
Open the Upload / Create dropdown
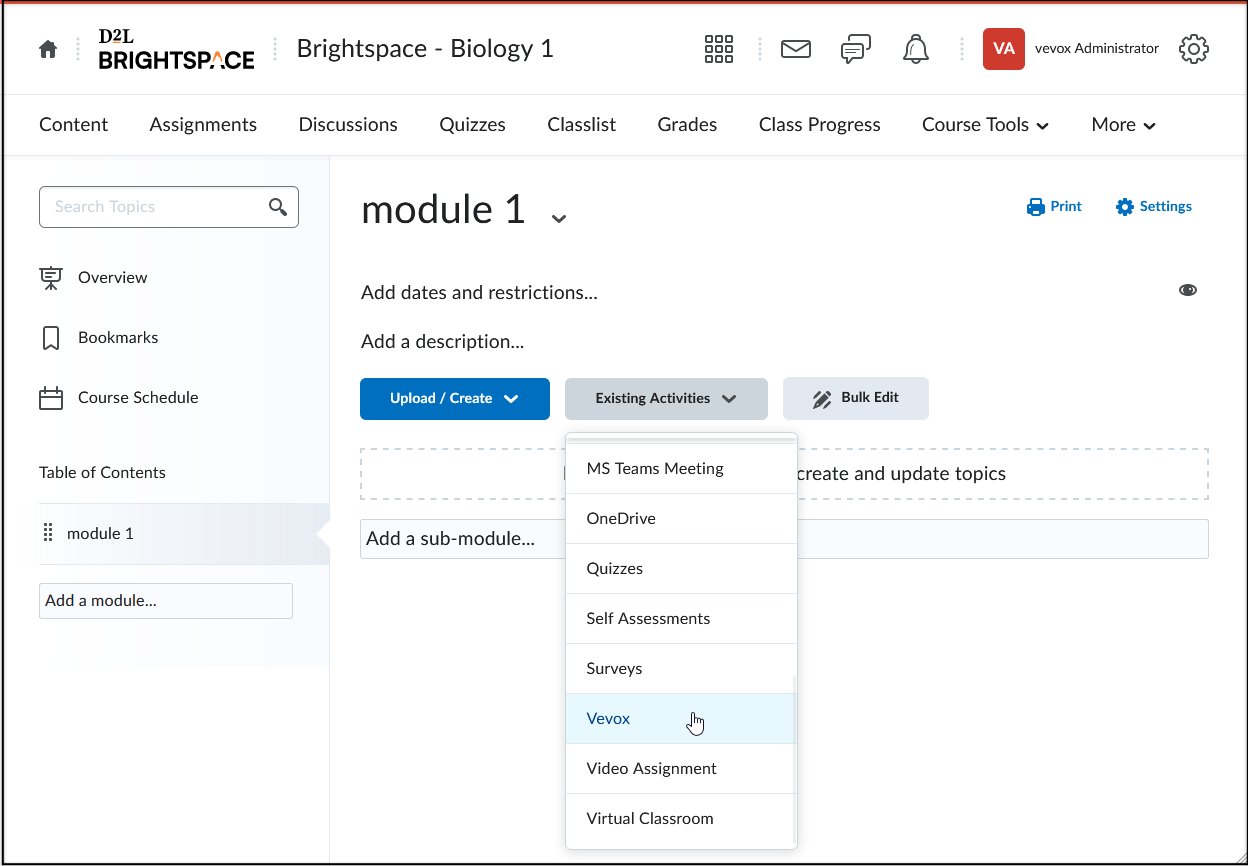[455, 398]
